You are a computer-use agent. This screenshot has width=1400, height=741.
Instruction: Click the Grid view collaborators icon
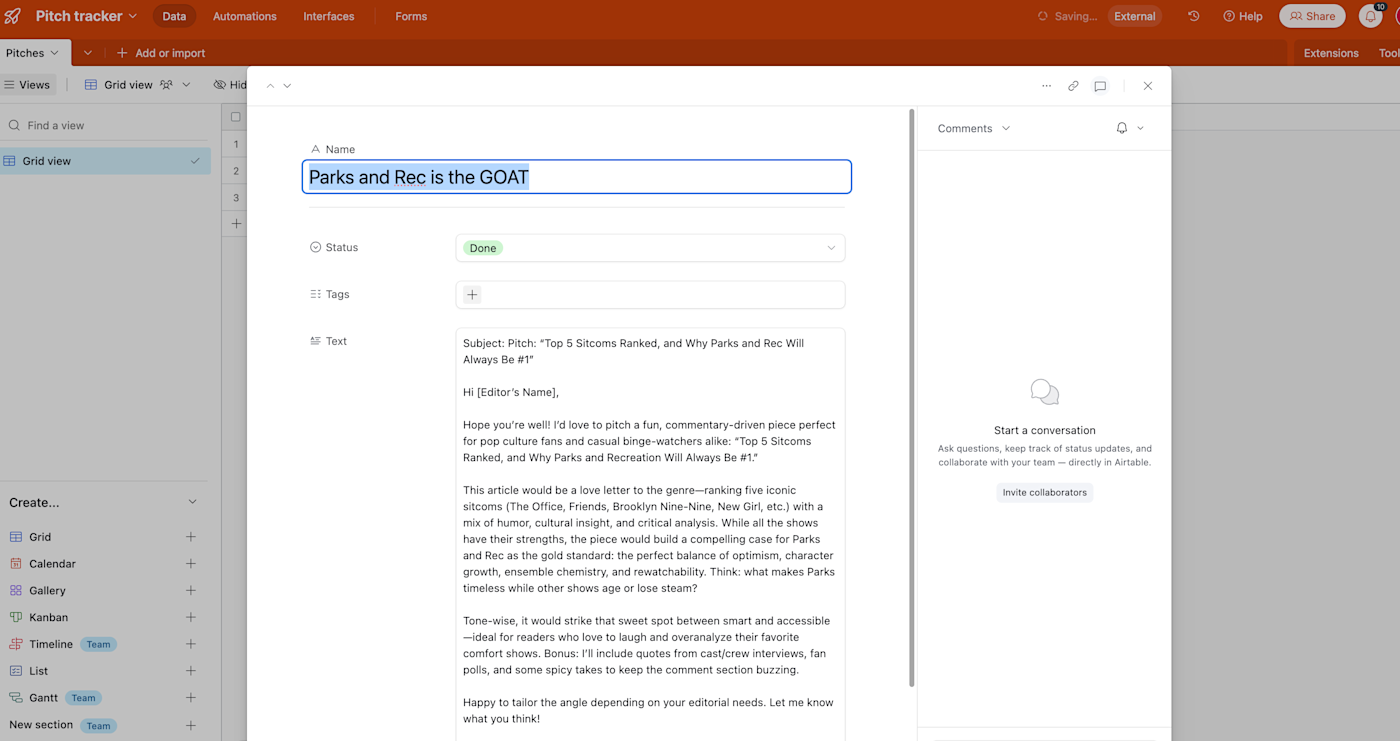point(166,85)
